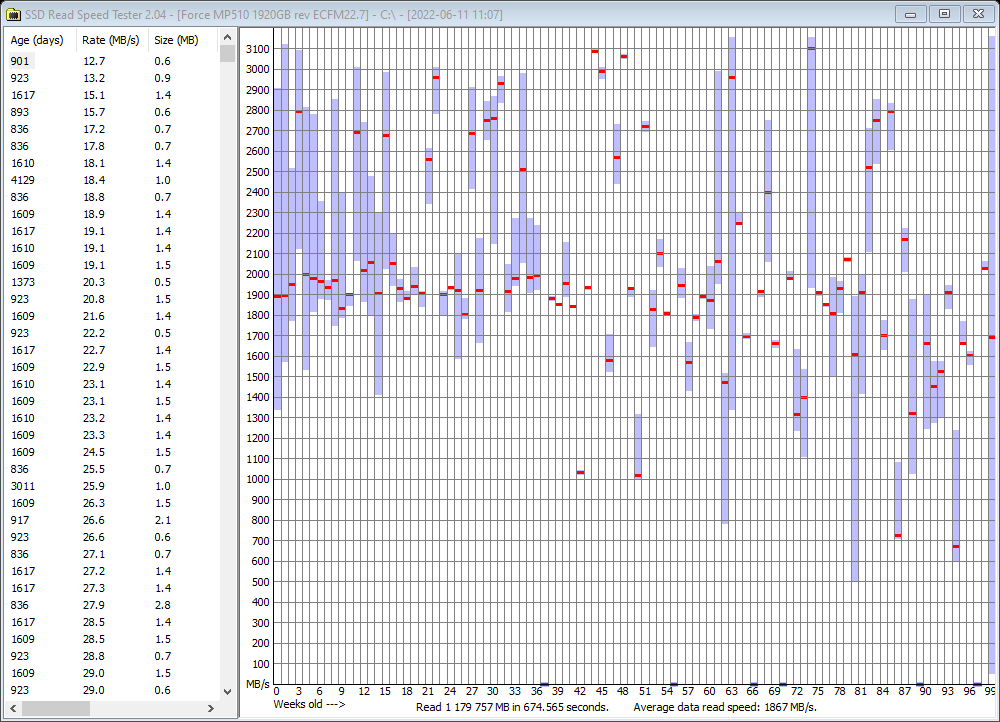Minimize the SSD Read Speed Tester window
This screenshot has height=722, width=1000.
(911, 13)
